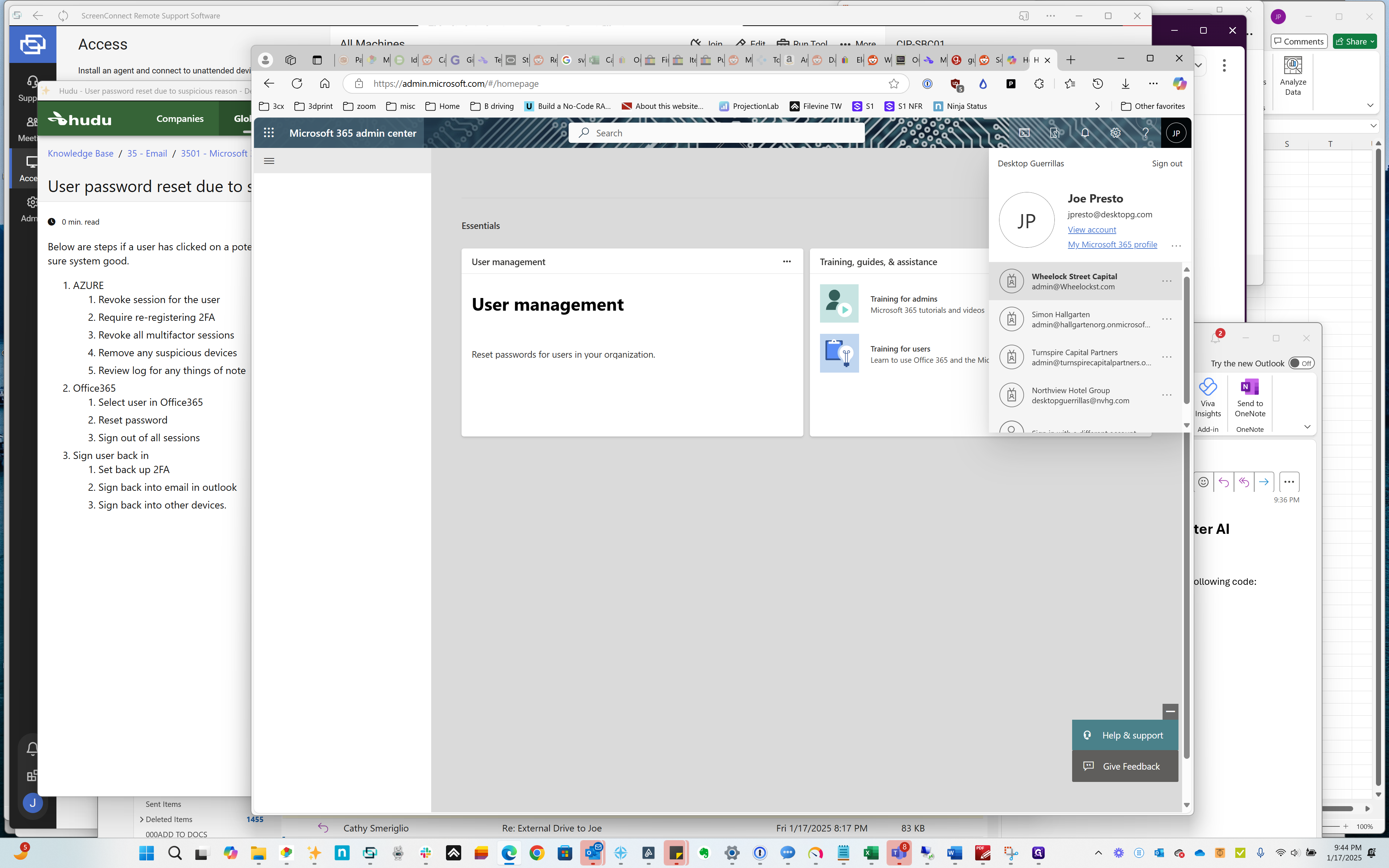Click the admin center Search box
This screenshot has width=1389, height=868.
click(x=716, y=133)
